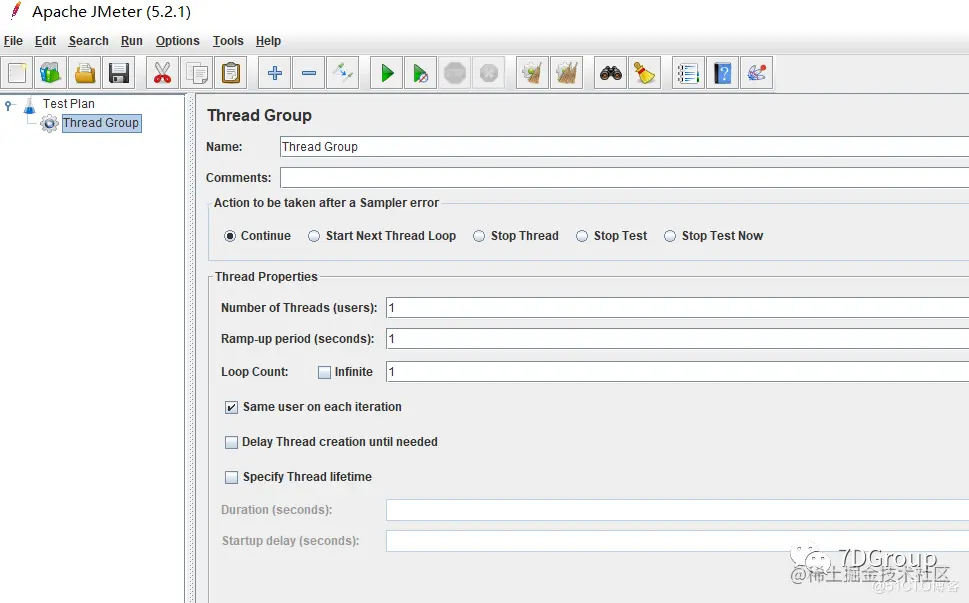Open the Search menu
The width and height of the screenshot is (969, 603).
88,41
